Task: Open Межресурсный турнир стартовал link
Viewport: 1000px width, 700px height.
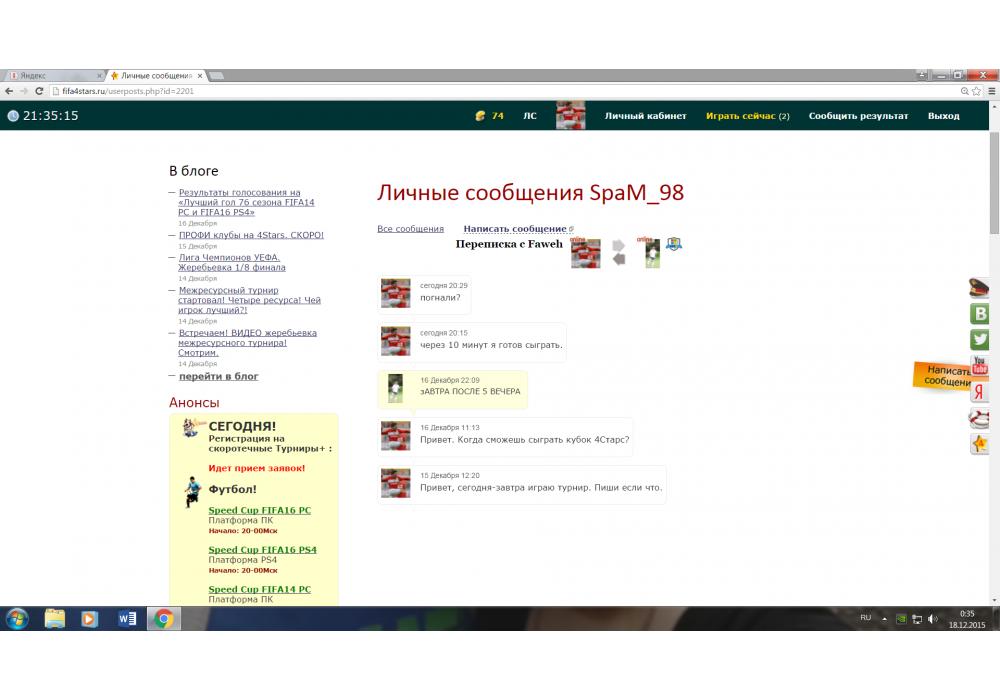Action: [249, 300]
